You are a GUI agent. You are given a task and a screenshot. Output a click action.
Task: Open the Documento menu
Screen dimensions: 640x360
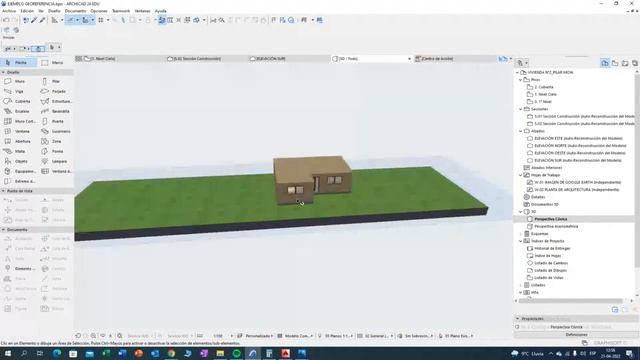(76, 11)
